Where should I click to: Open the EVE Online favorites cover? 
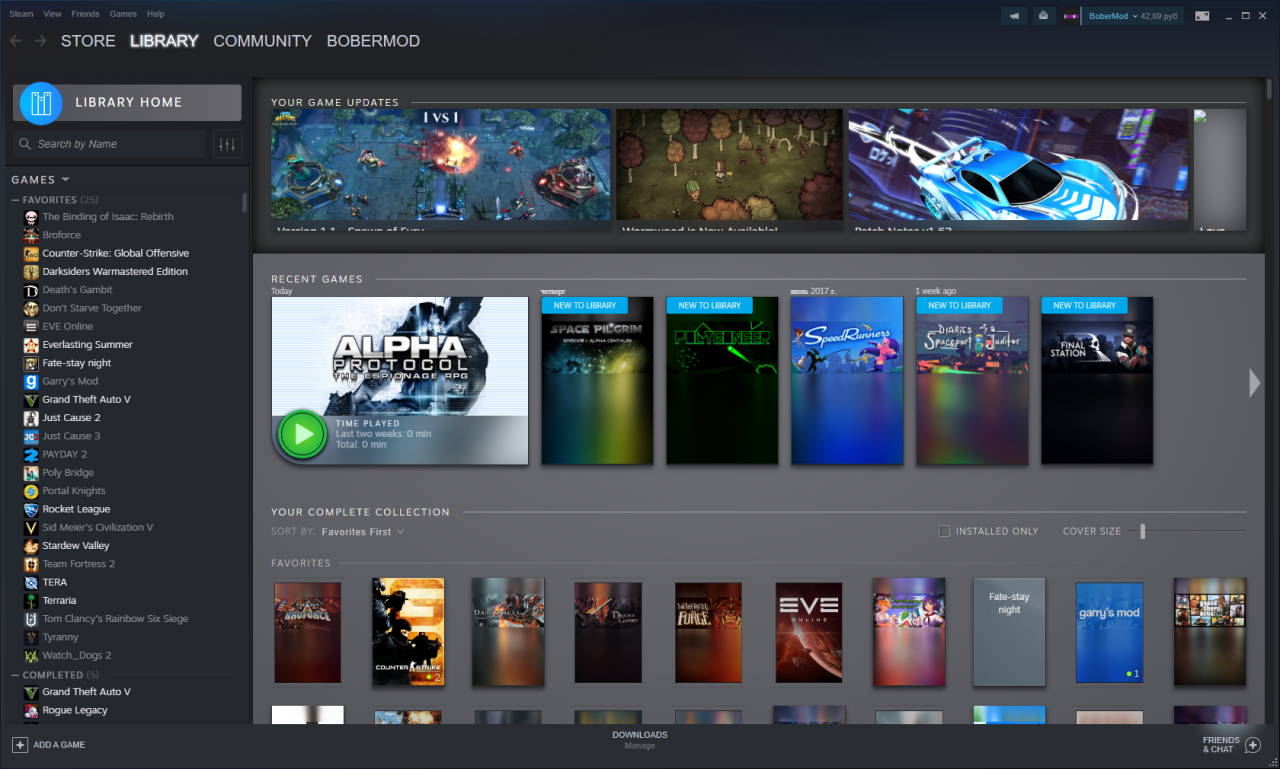coord(809,632)
